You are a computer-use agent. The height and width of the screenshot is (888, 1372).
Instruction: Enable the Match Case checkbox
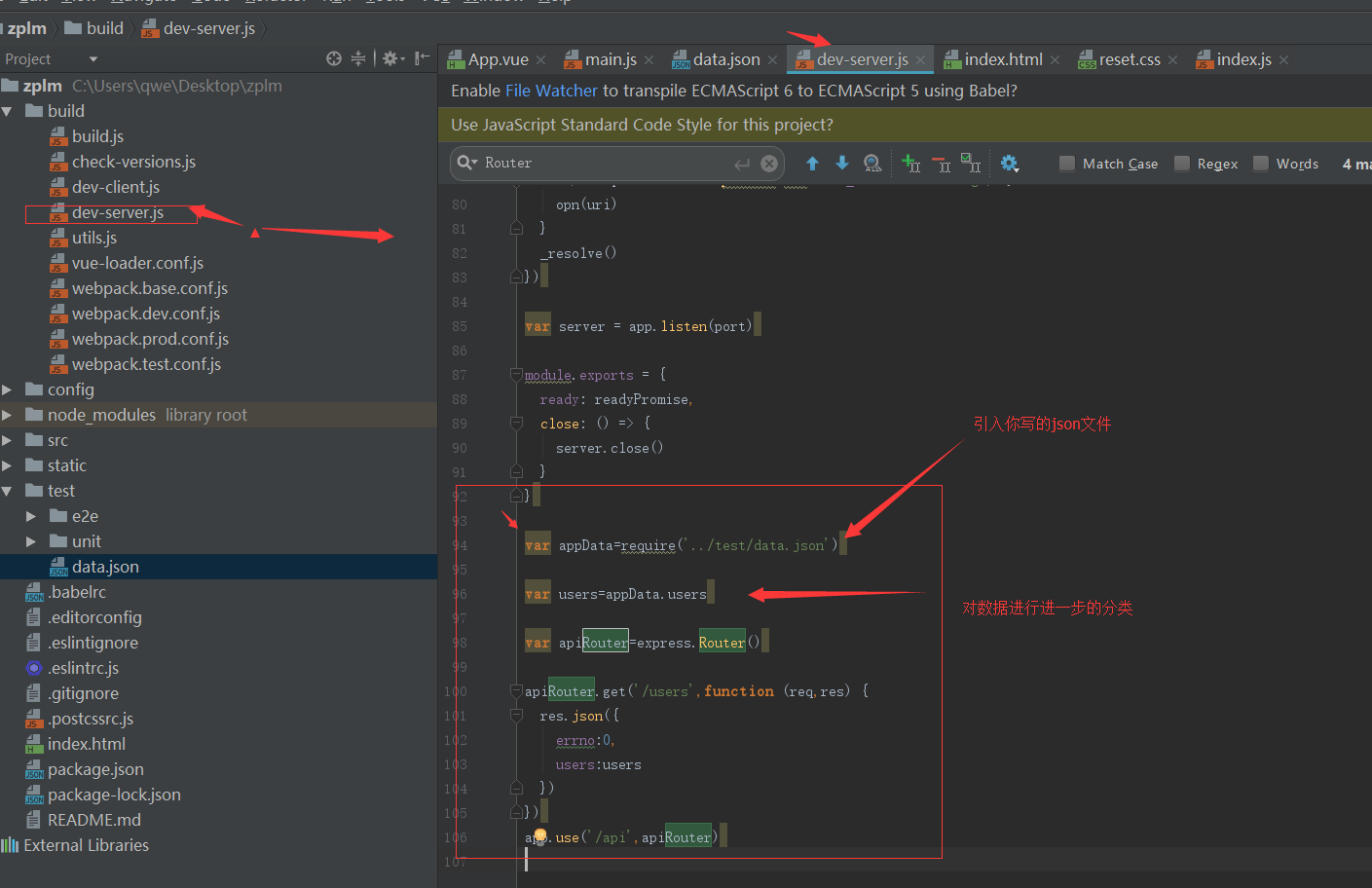pyautogui.click(x=1067, y=164)
